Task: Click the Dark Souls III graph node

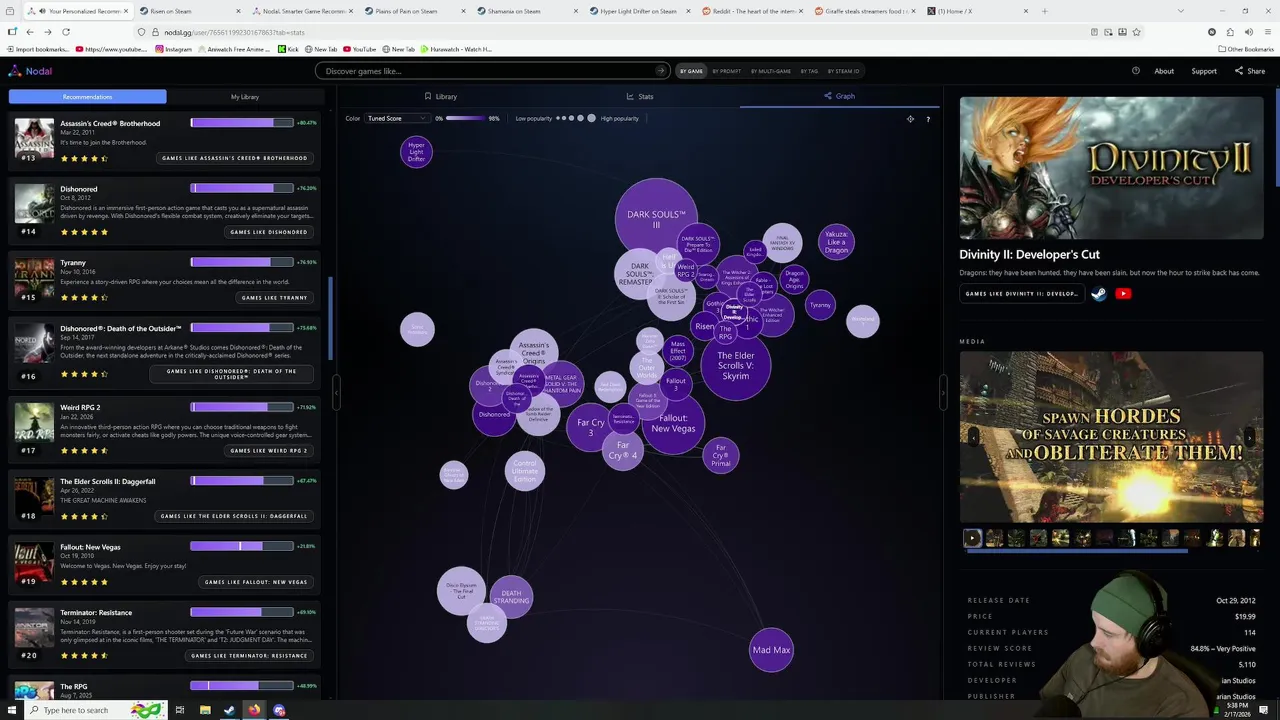Action: tap(656, 219)
